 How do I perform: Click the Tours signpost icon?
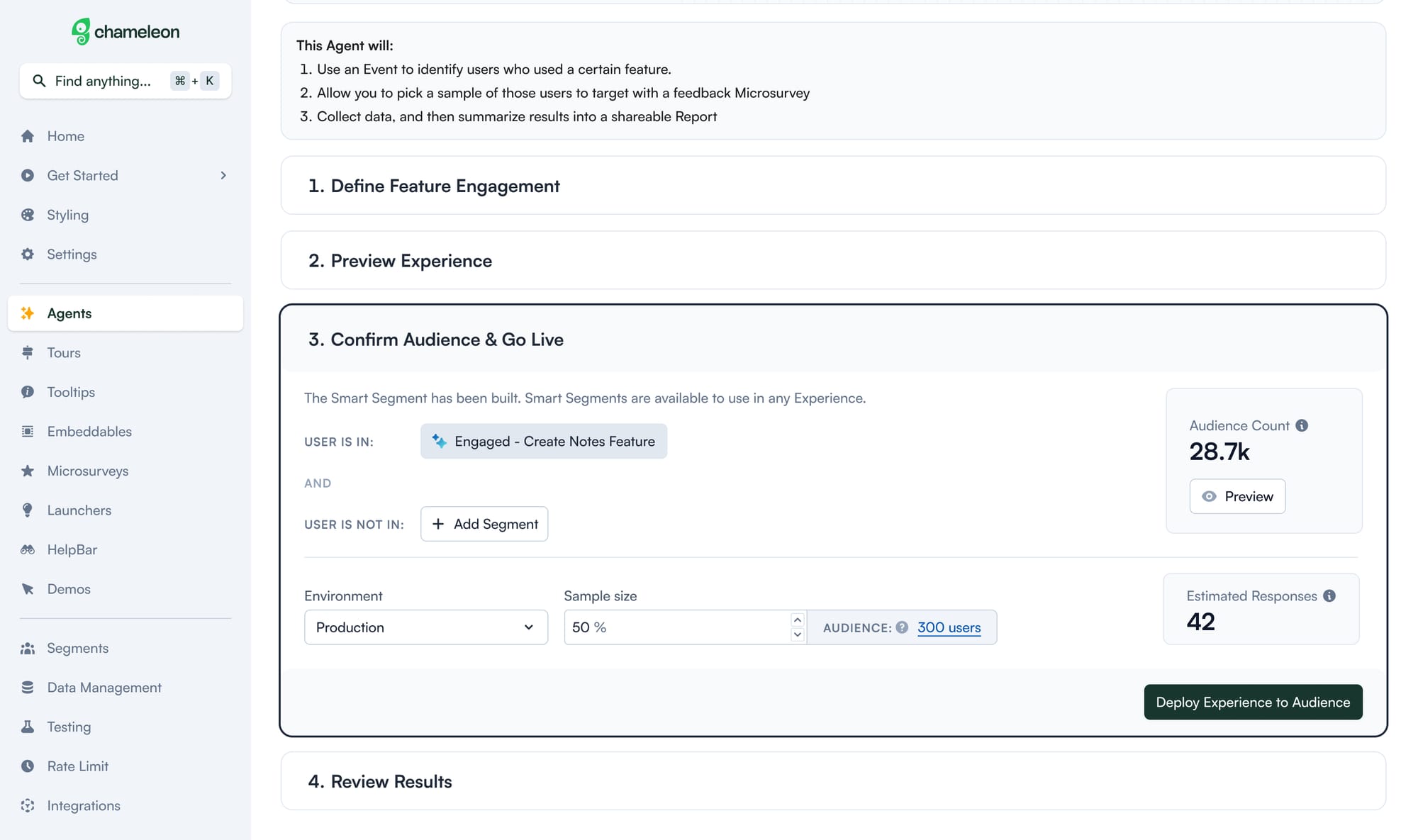tap(28, 352)
